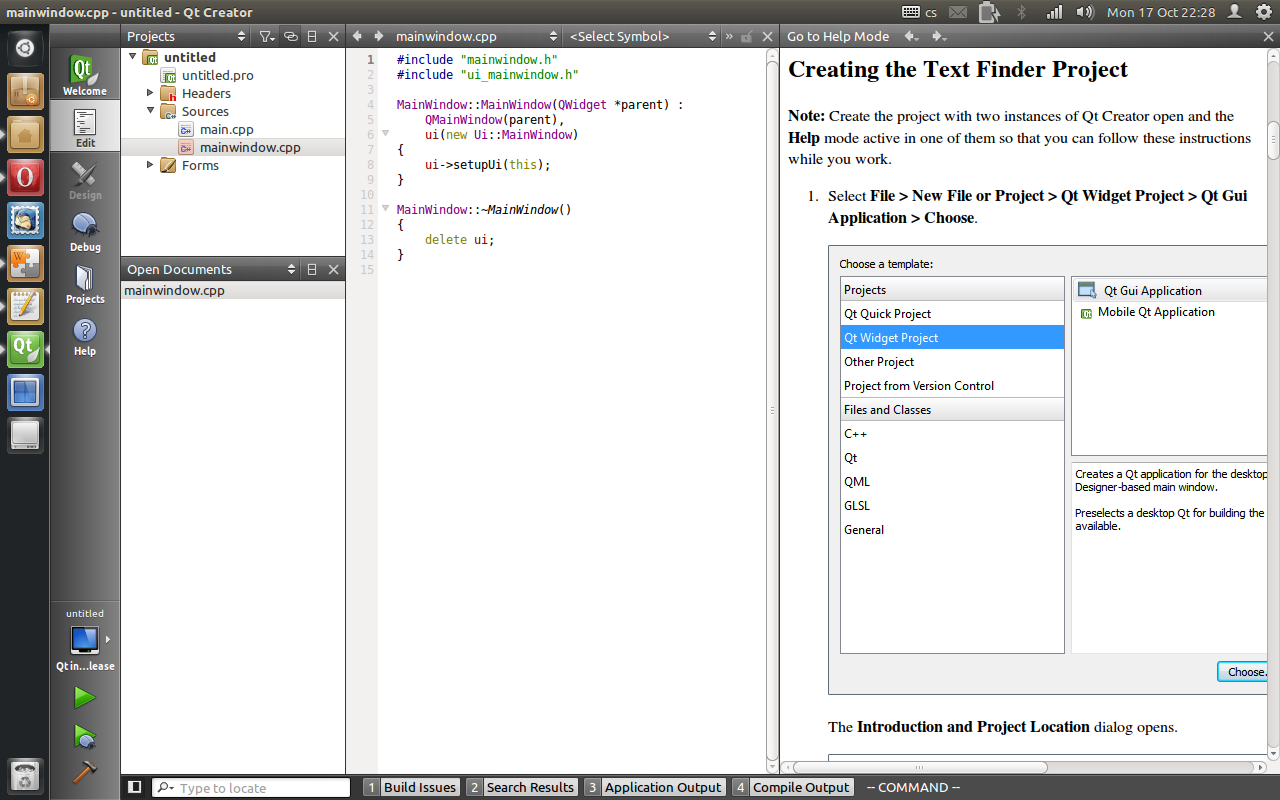Launch Opera browser from the dock
This screenshot has width=1280, height=800.
tap(25, 177)
